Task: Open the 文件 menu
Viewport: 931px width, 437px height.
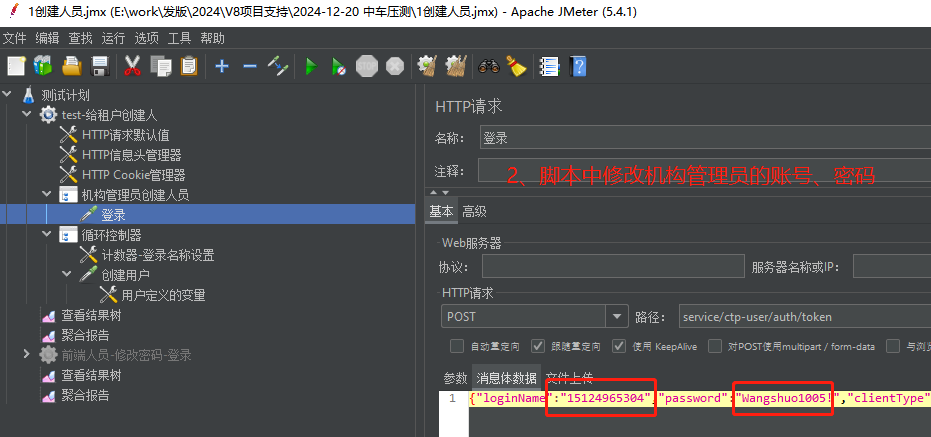Action: coord(15,39)
